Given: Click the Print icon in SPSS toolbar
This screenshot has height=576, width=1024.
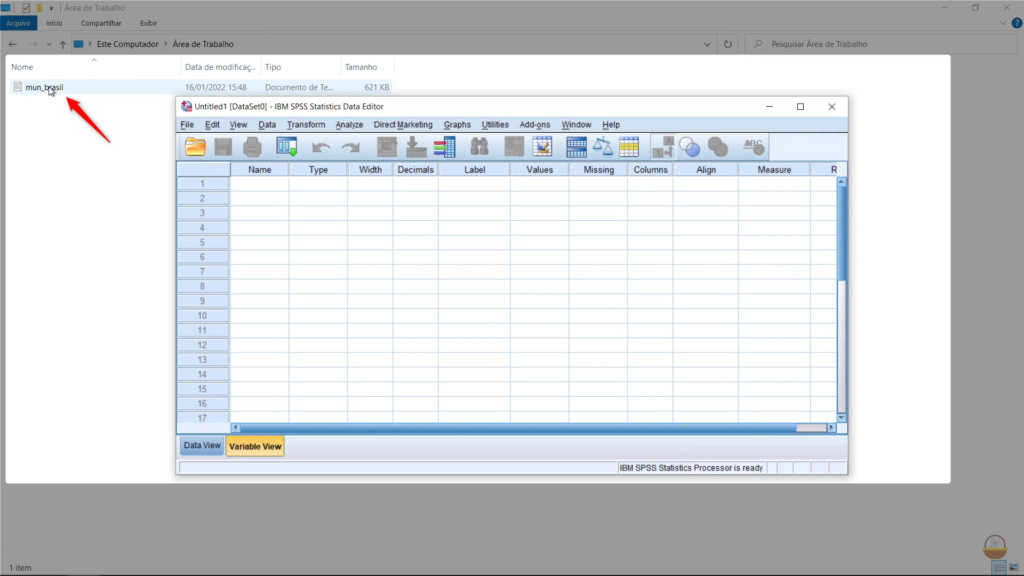Looking at the screenshot, I should [252, 147].
